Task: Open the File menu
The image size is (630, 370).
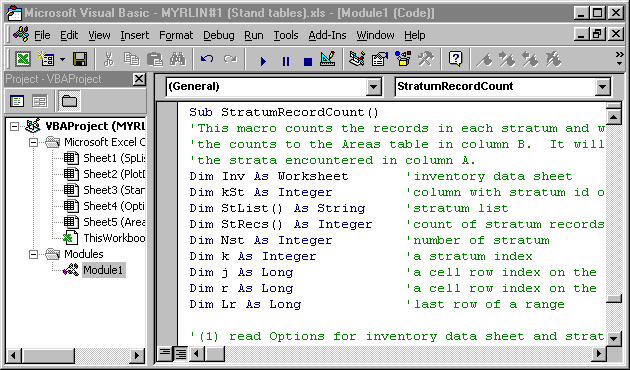Action: click(42, 35)
